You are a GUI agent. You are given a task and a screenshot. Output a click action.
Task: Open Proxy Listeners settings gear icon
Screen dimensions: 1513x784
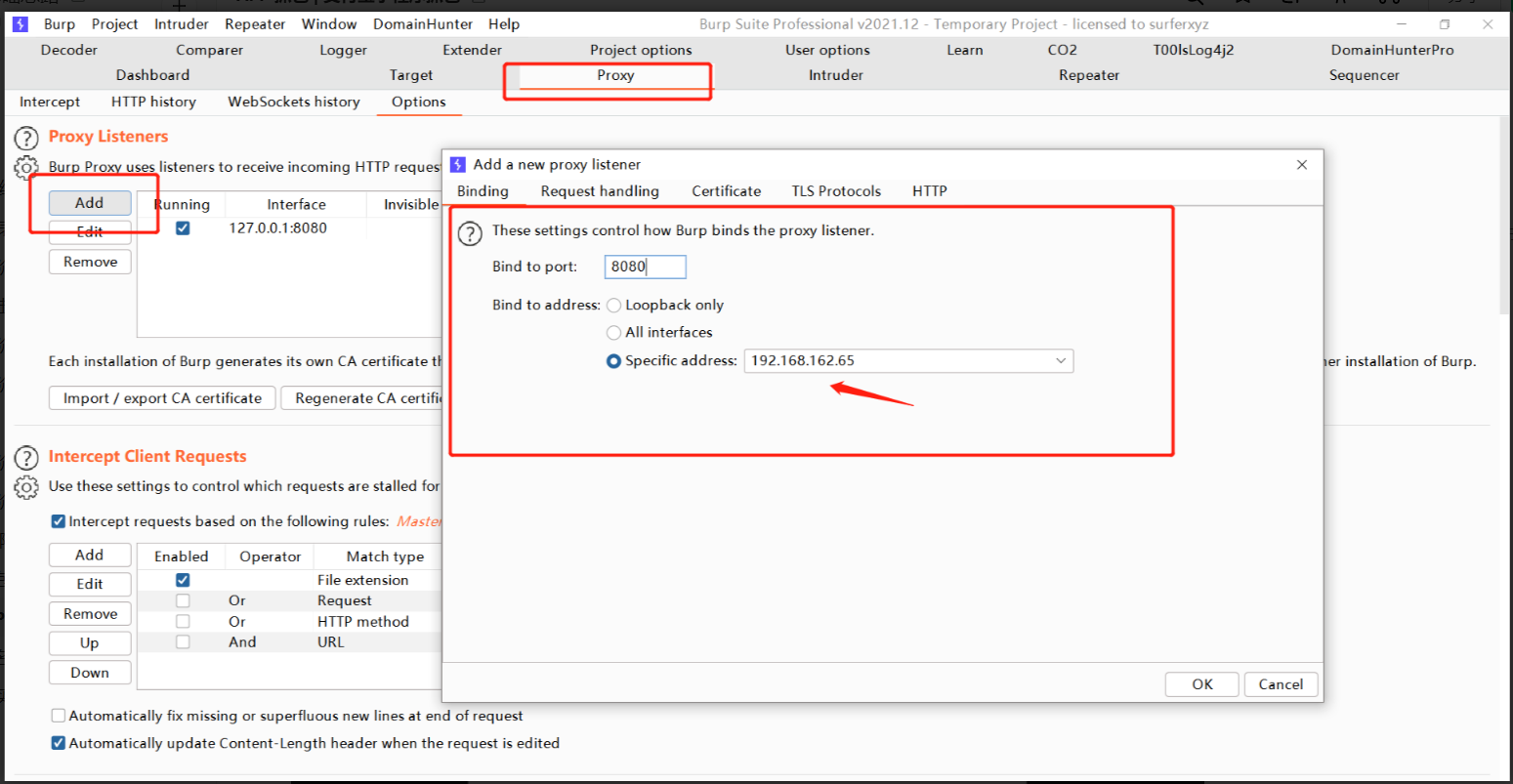[26, 167]
